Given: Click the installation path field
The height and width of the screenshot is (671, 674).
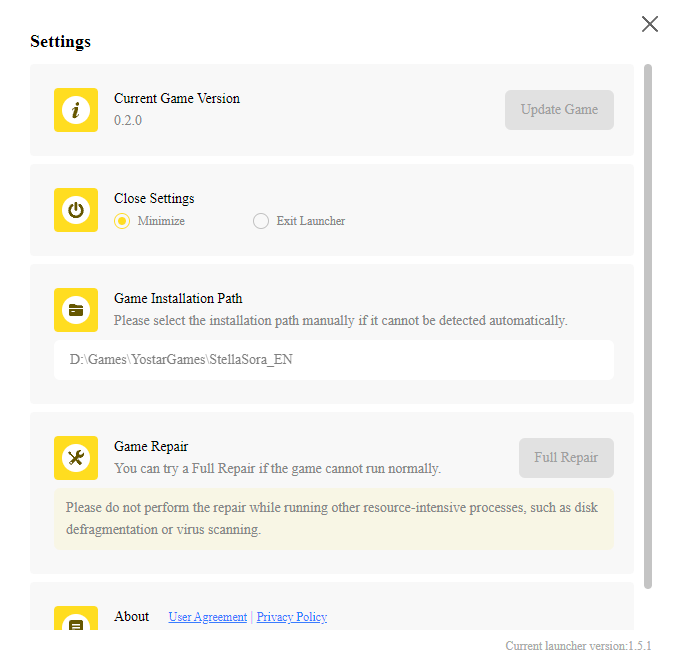Looking at the screenshot, I should coord(334,360).
